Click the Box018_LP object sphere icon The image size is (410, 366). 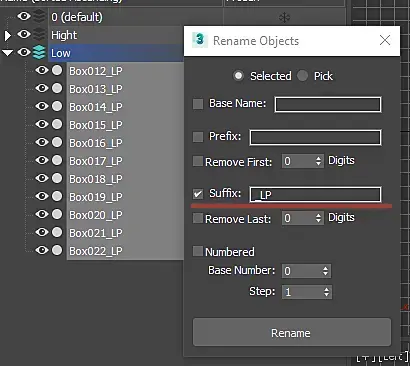coord(57,178)
